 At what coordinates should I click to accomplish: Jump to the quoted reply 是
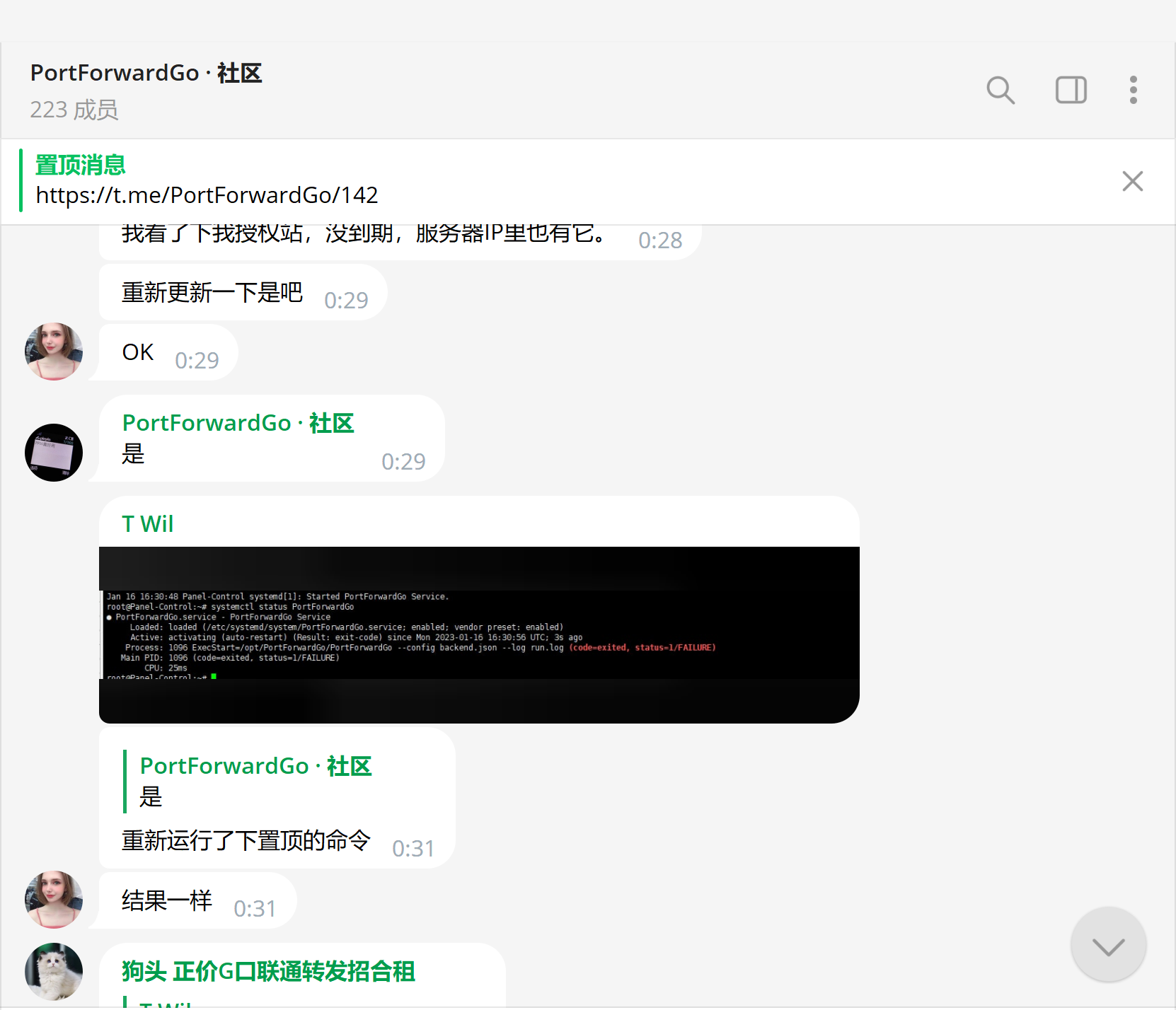point(255,782)
